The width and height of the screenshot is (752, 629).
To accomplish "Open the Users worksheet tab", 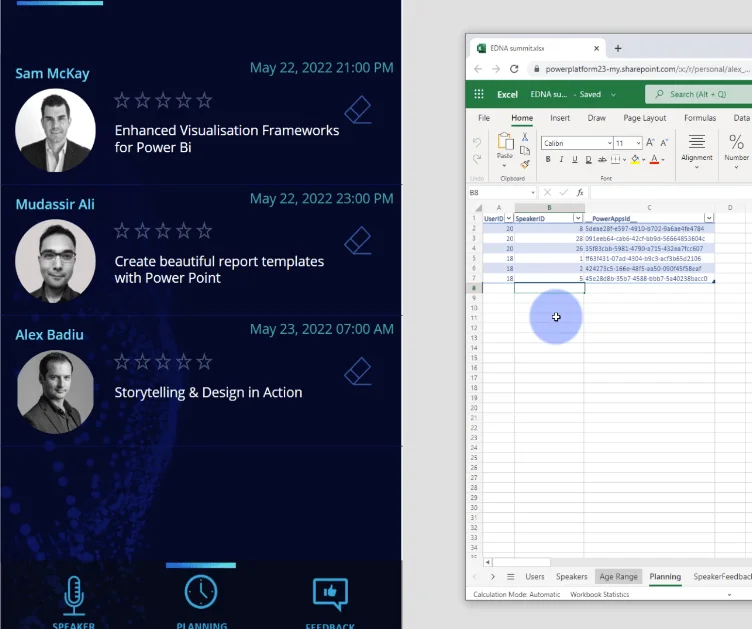I will 534,577.
